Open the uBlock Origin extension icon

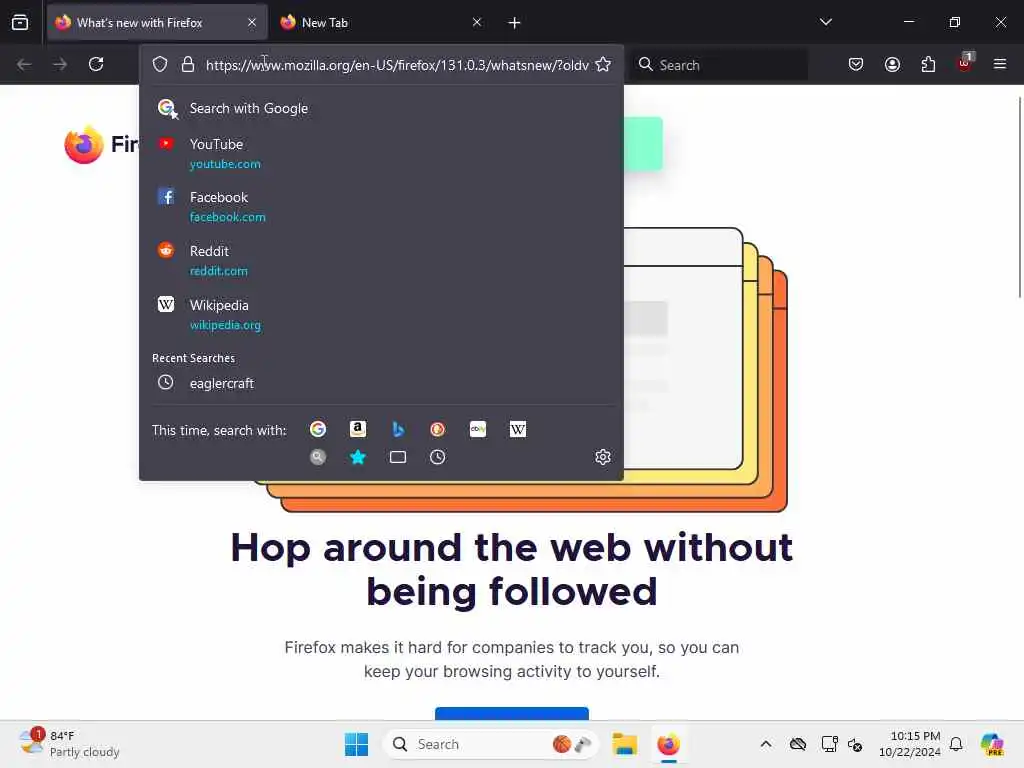coord(965,63)
